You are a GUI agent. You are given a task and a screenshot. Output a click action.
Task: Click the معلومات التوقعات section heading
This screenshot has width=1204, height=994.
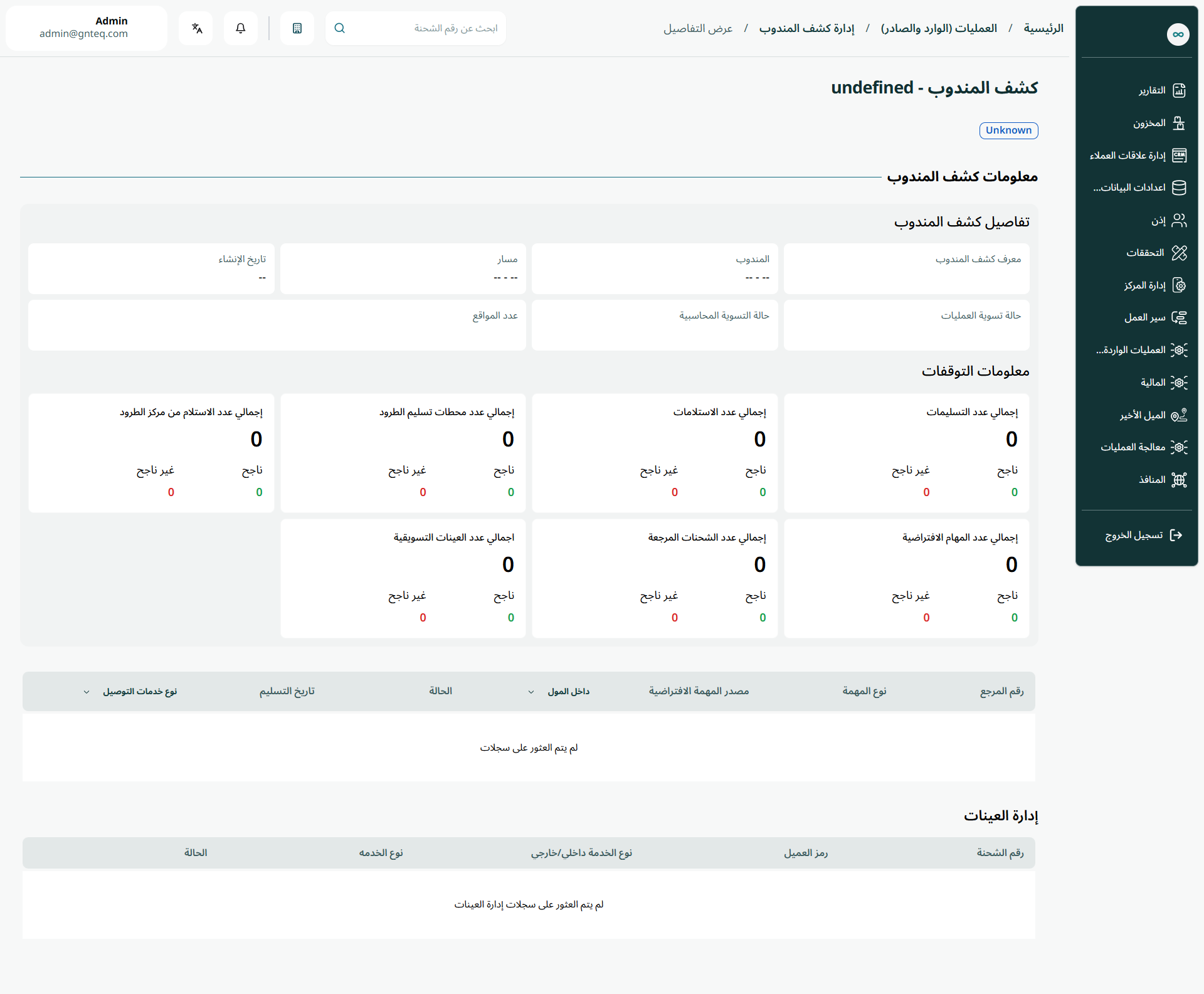tap(975, 371)
